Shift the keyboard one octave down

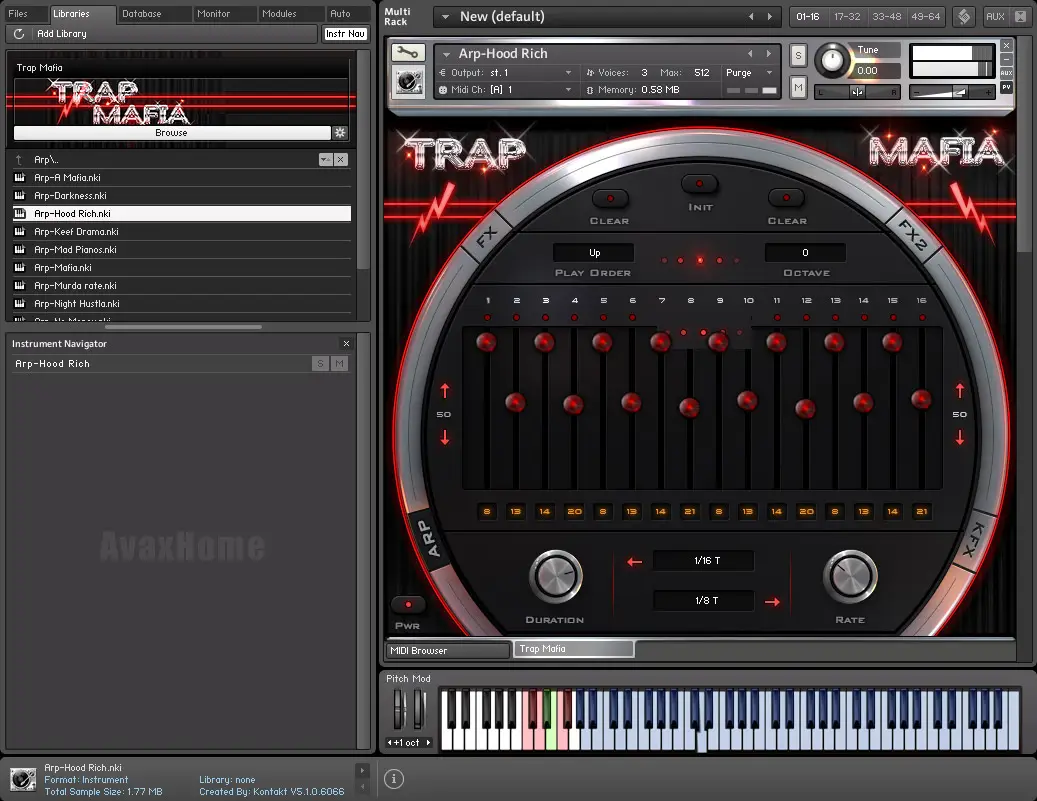pyautogui.click(x=390, y=743)
